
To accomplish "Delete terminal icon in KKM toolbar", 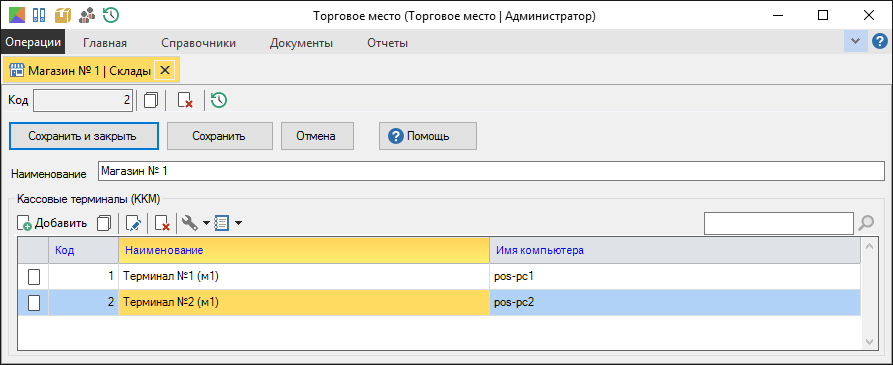I will pyautogui.click(x=162, y=223).
